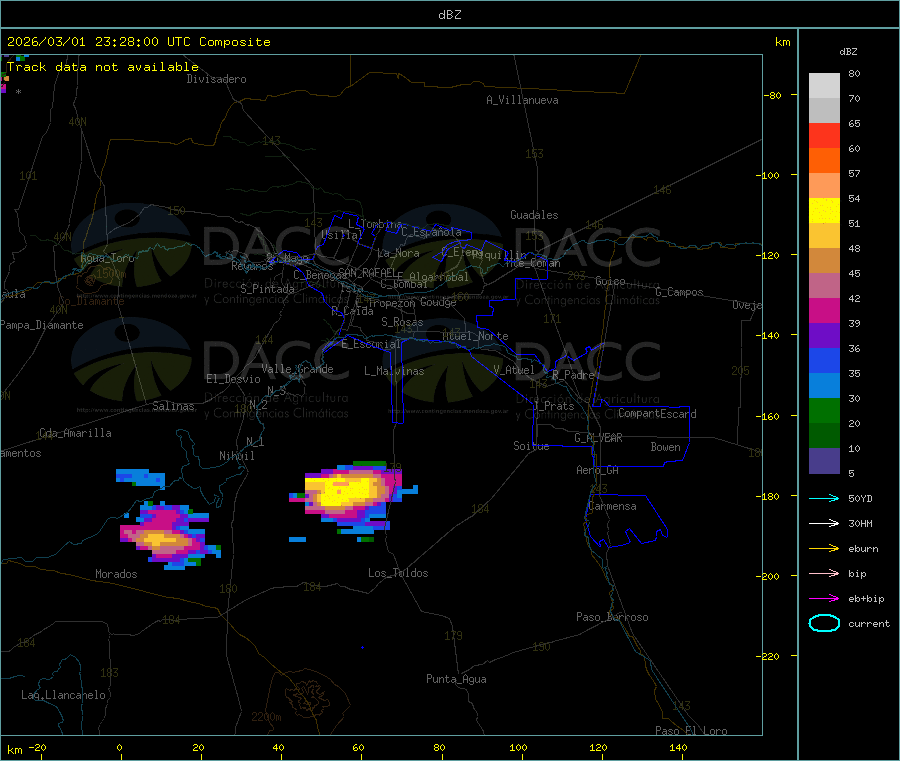900x761 pixels.
Task: Select the 60 dBZ red color swatch
Action: (824, 135)
